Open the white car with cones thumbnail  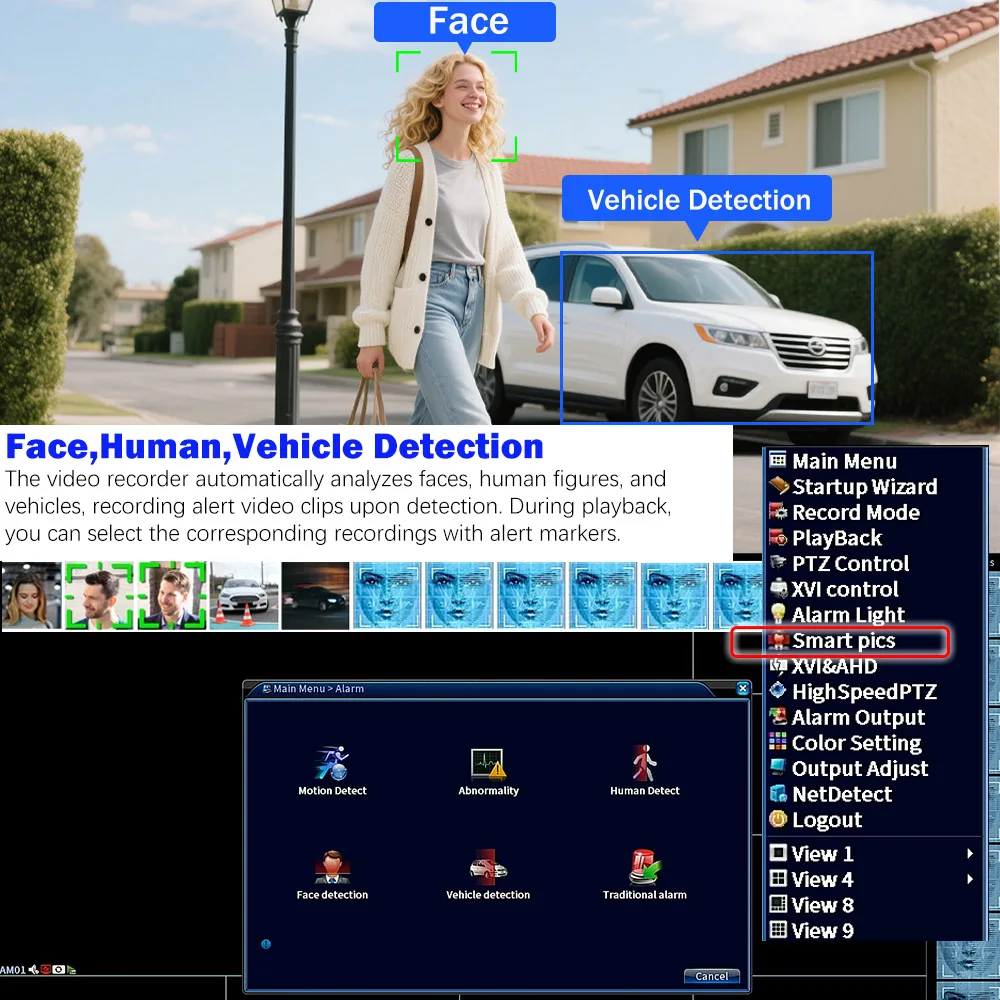pos(244,596)
